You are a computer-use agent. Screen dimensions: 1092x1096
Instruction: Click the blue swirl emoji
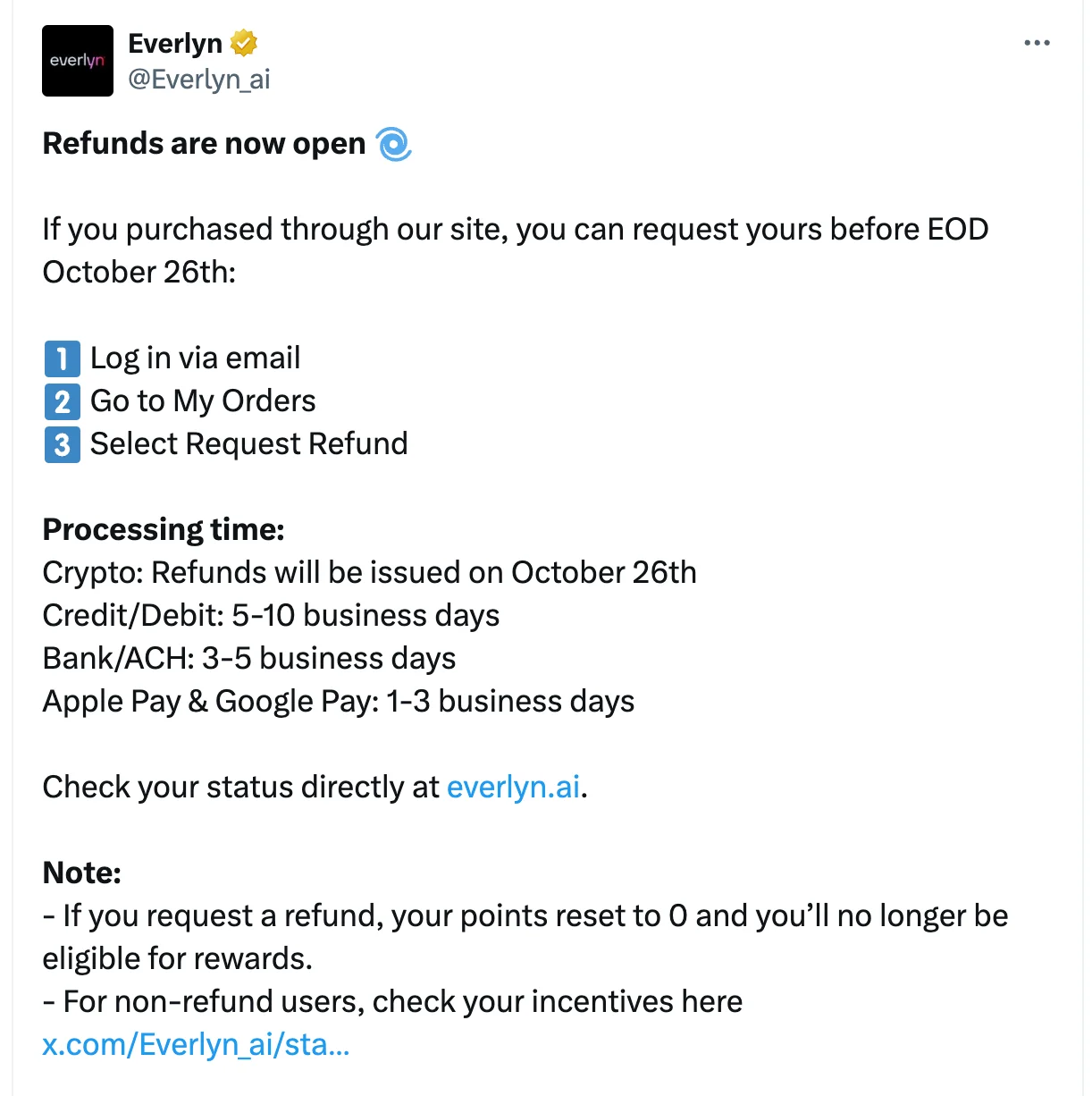(394, 144)
